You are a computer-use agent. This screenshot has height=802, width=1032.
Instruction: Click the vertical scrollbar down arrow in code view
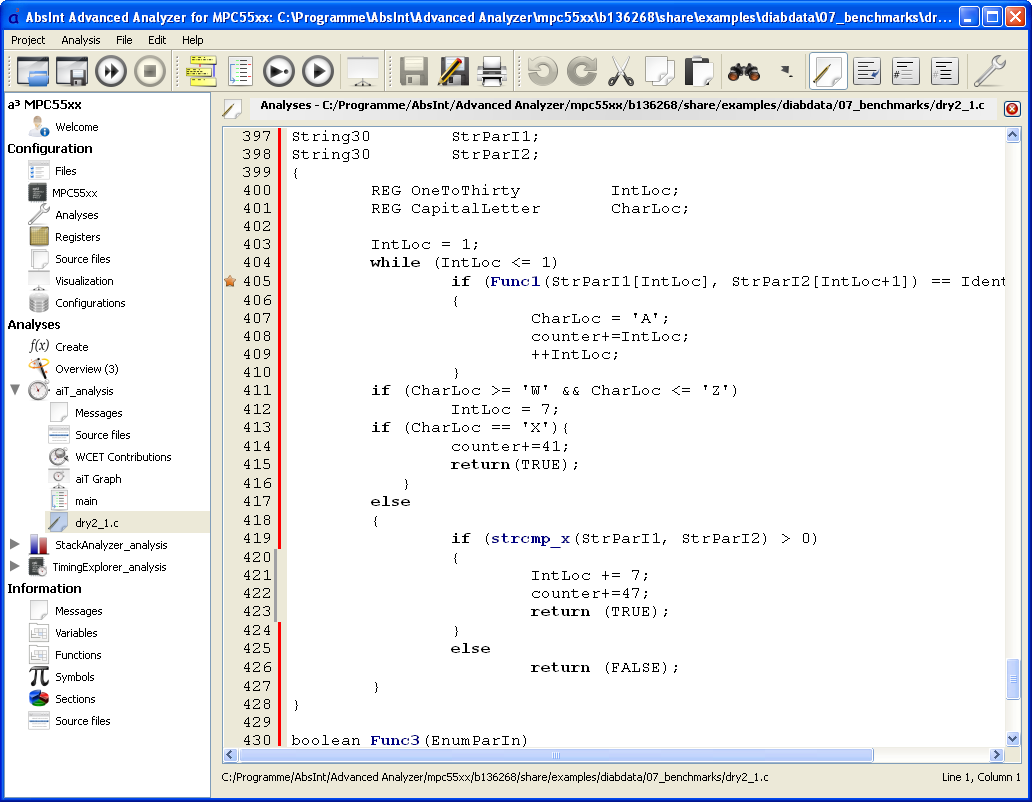(1013, 739)
